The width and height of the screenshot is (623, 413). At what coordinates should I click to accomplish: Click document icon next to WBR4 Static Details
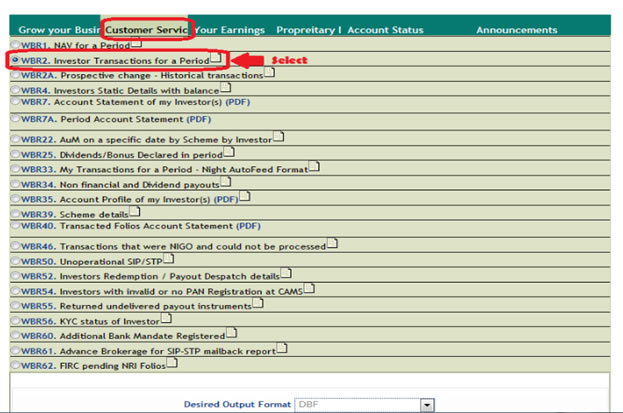226,87
